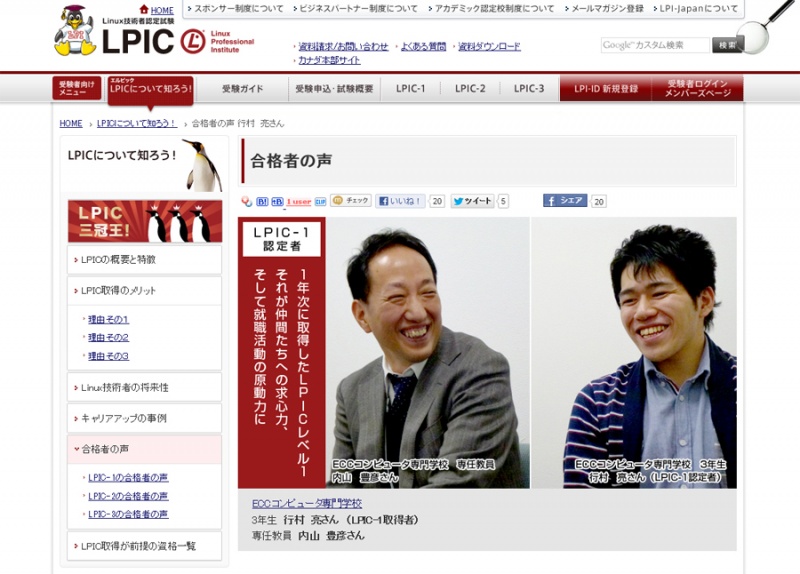
Task: Click the mixi チェック button
Action: coord(351,201)
